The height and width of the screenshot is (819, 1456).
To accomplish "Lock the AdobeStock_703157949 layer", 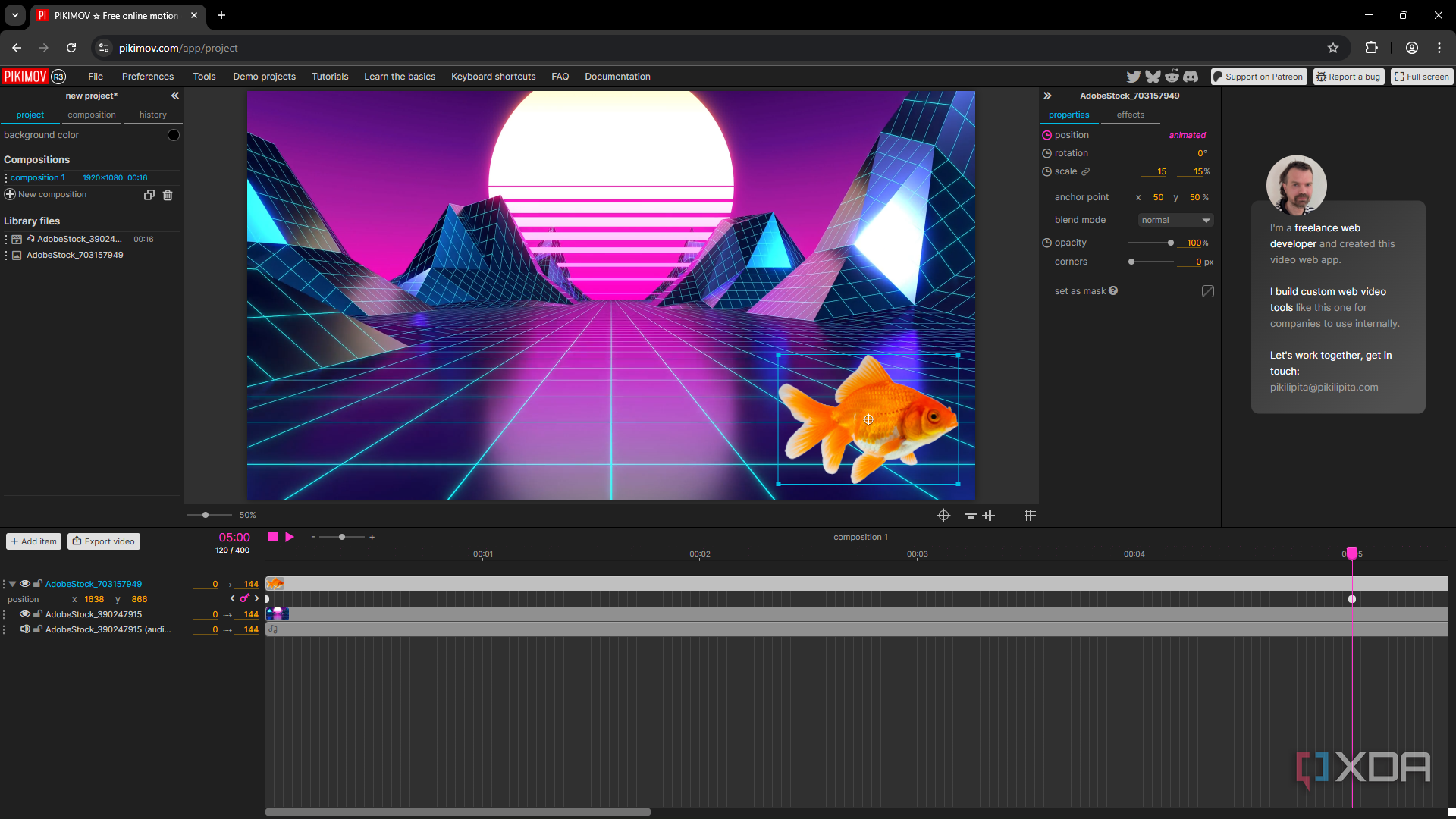I will [x=37, y=584].
